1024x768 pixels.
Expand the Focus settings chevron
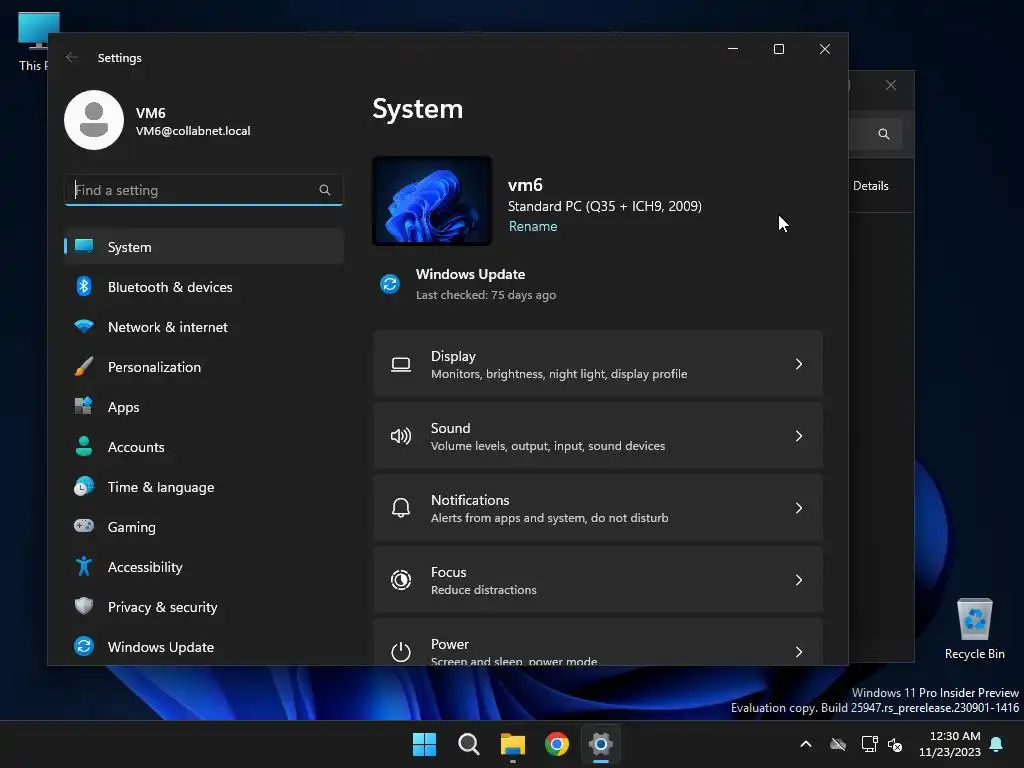[x=799, y=580]
